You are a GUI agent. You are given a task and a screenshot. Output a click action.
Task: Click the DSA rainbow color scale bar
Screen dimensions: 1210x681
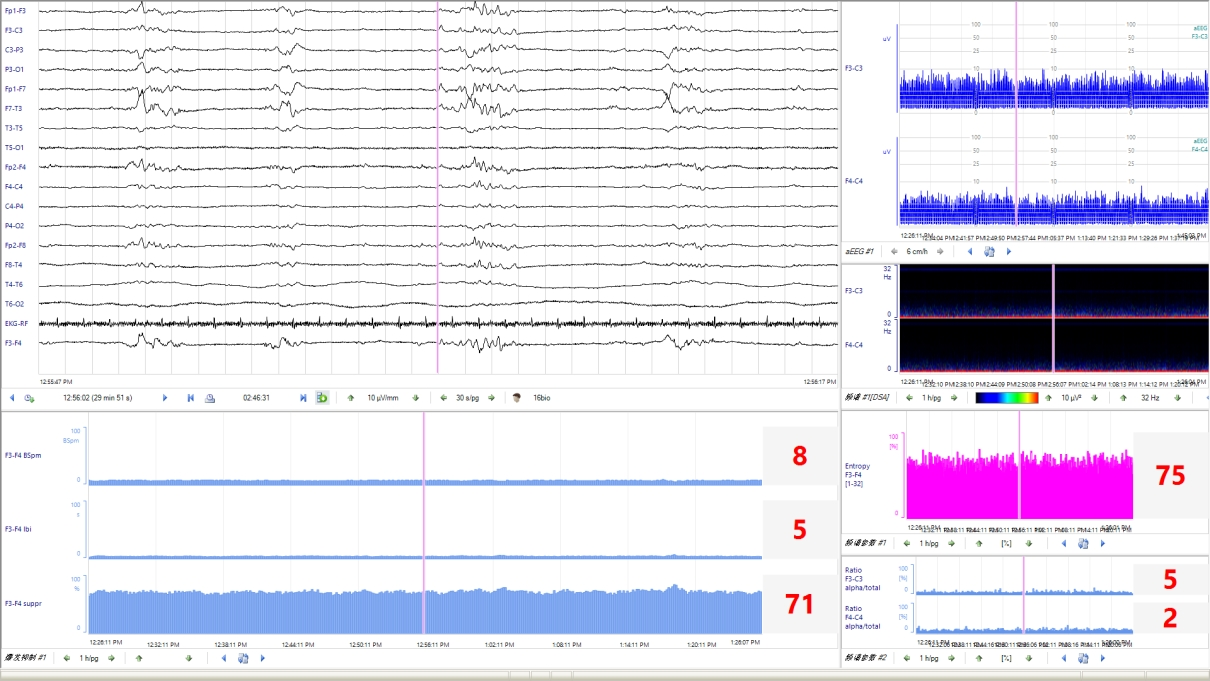[1008, 397]
